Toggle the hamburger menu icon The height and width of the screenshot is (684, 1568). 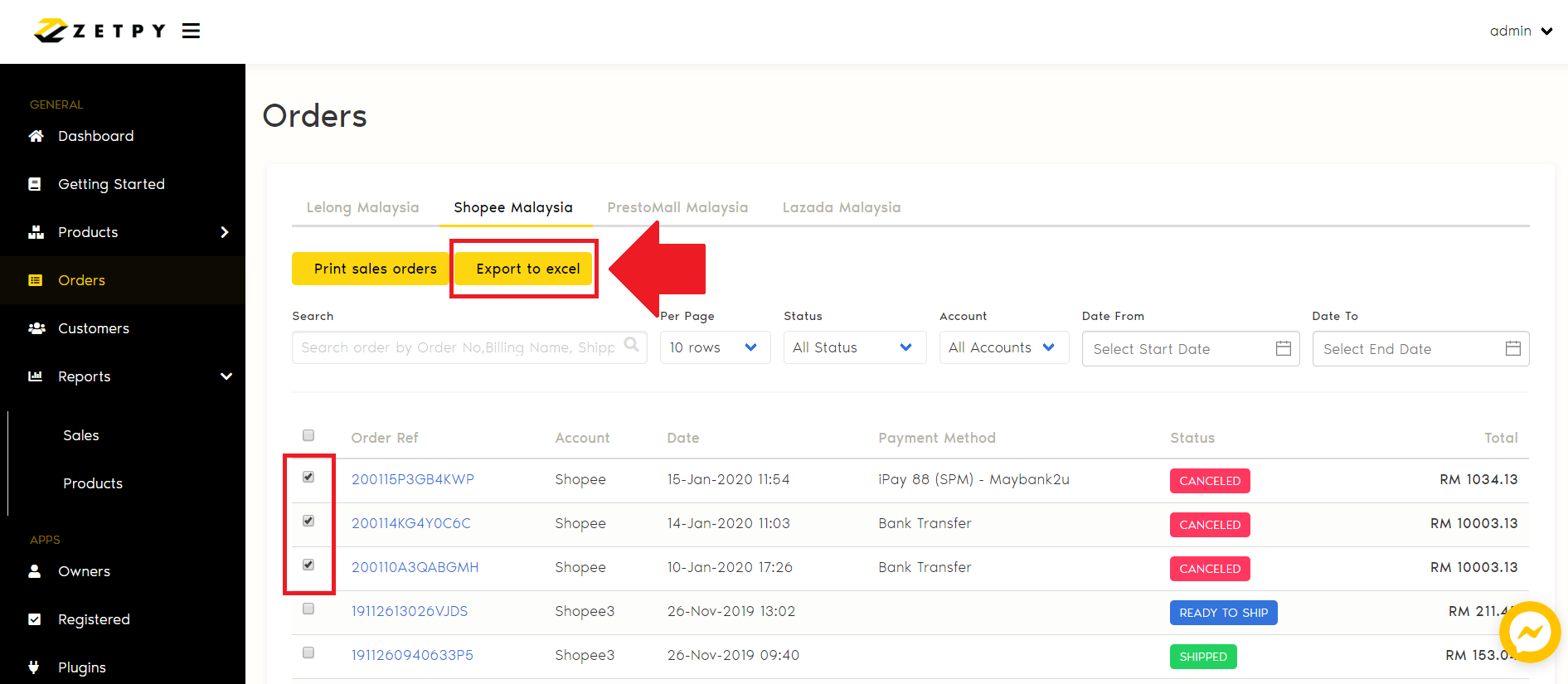point(191,31)
